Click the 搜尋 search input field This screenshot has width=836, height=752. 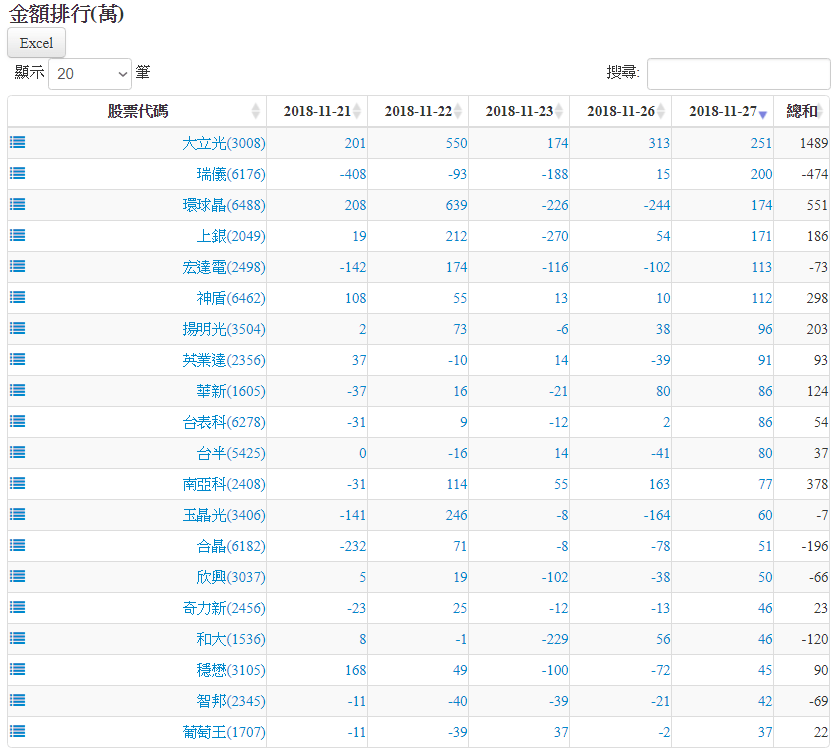pos(738,74)
